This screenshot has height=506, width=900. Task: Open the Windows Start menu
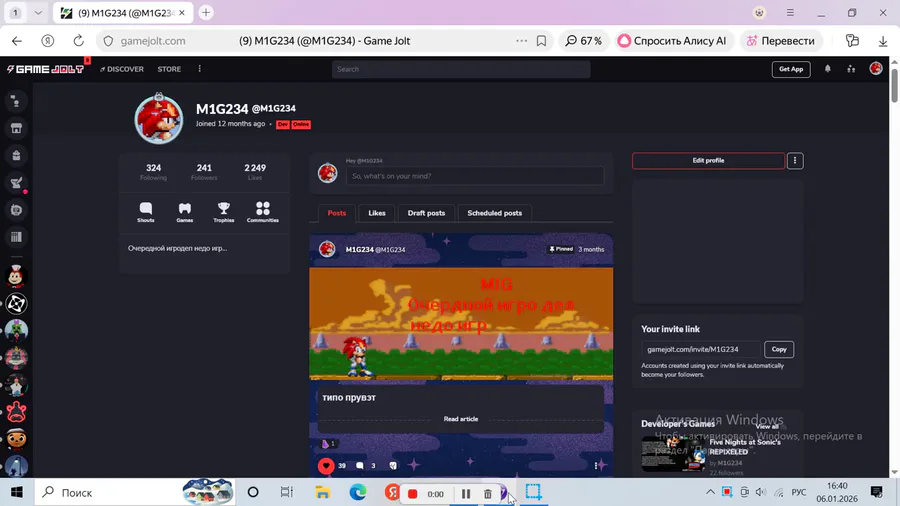click(x=17, y=492)
